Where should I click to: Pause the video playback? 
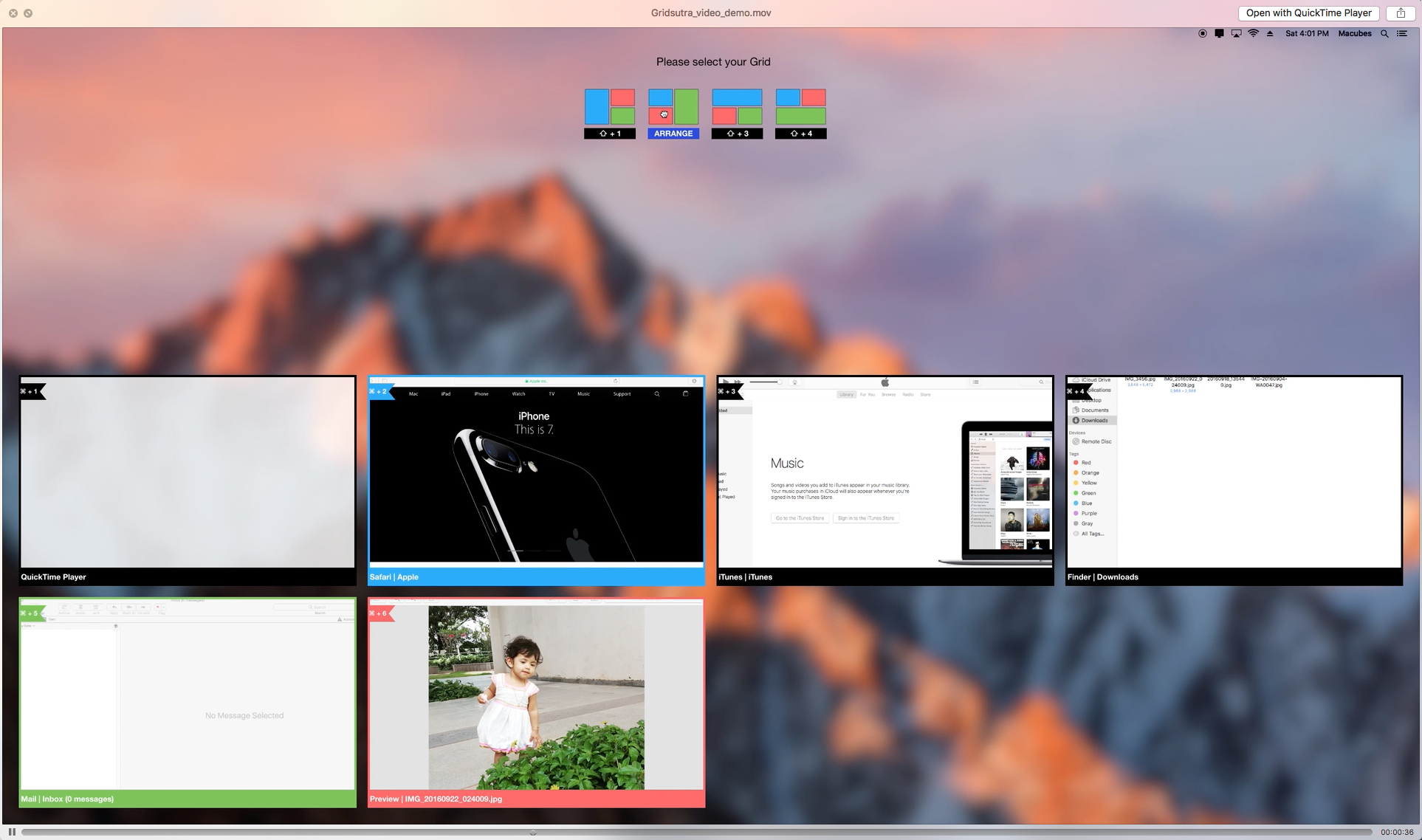12,832
